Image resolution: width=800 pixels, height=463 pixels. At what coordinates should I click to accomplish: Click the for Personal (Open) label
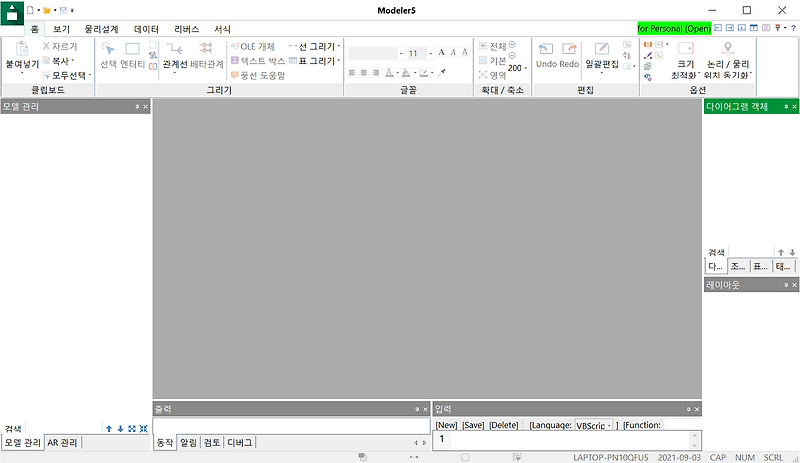pos(674,28)
